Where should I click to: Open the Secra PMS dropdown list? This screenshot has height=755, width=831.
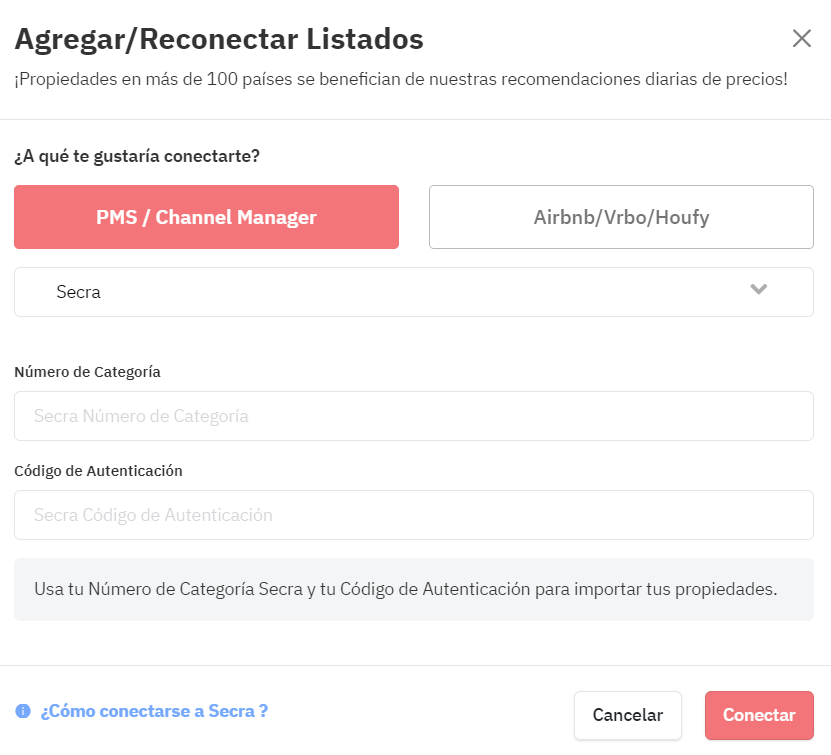pos(413,292)
